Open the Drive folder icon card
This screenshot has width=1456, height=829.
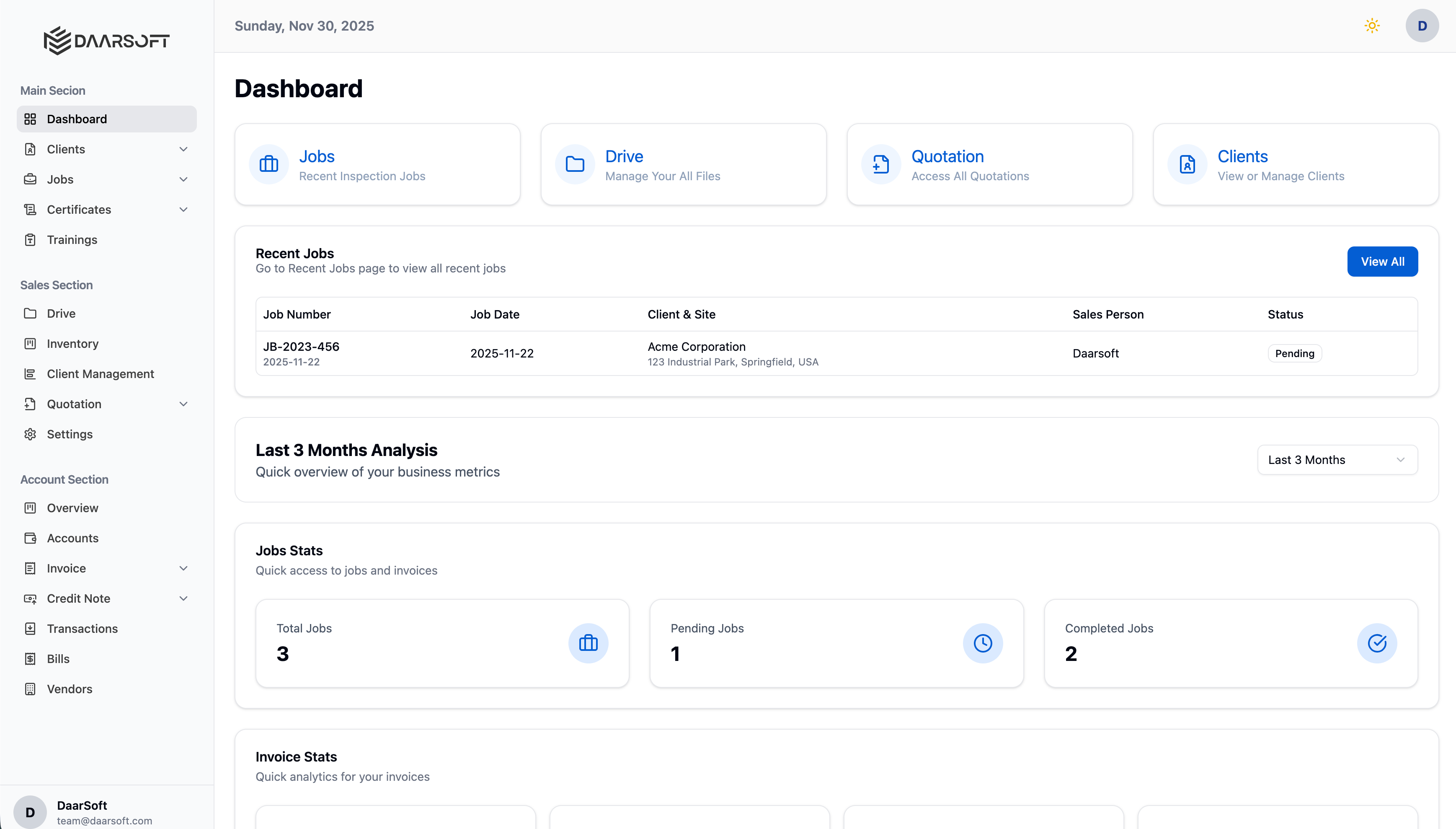575,164
